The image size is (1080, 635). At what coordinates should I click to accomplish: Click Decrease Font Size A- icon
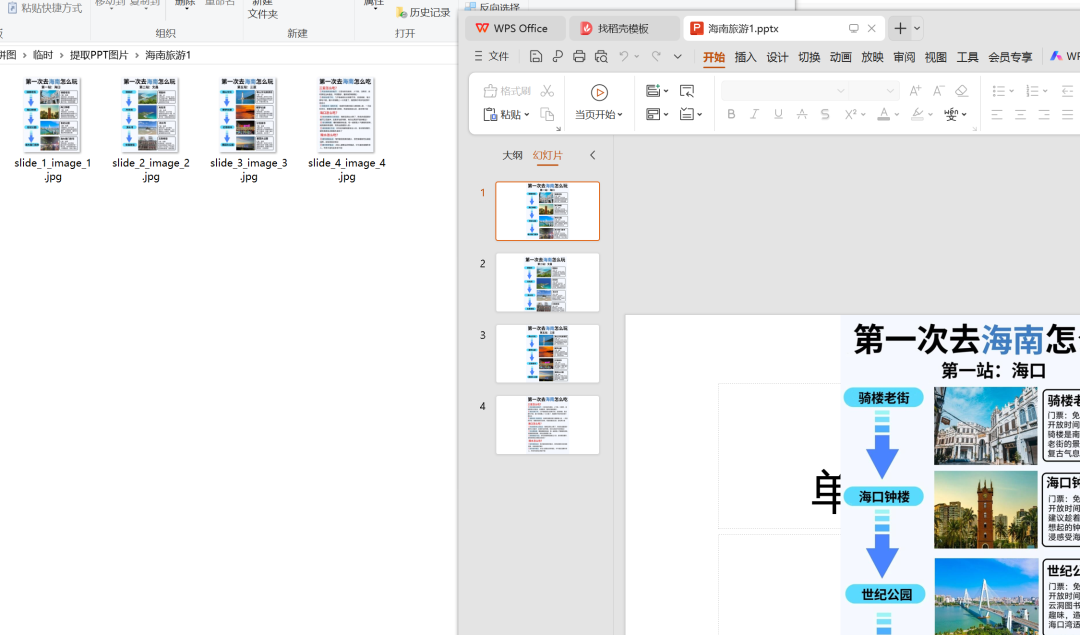939,91
